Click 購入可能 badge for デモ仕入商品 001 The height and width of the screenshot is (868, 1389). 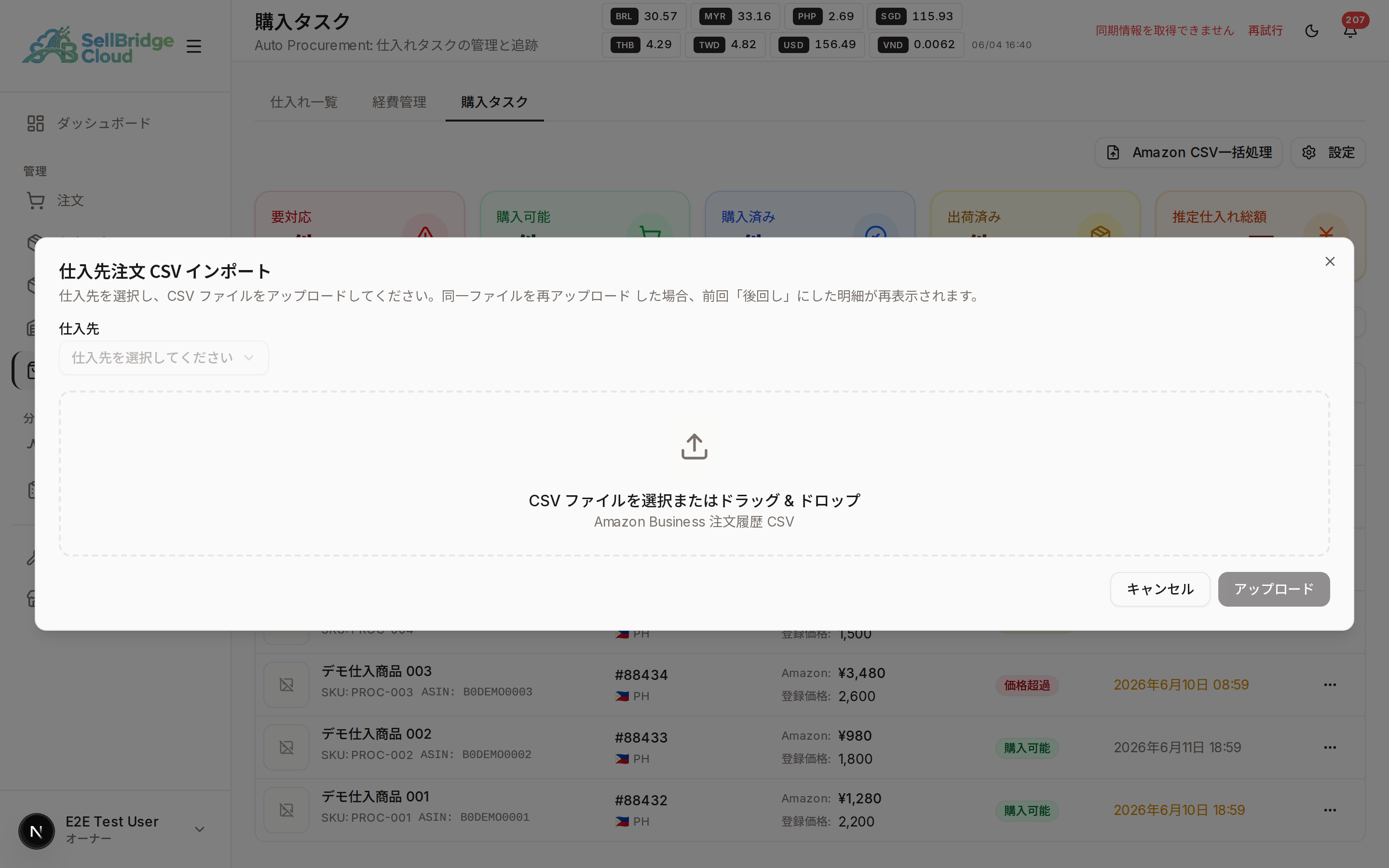[1027, 811]
